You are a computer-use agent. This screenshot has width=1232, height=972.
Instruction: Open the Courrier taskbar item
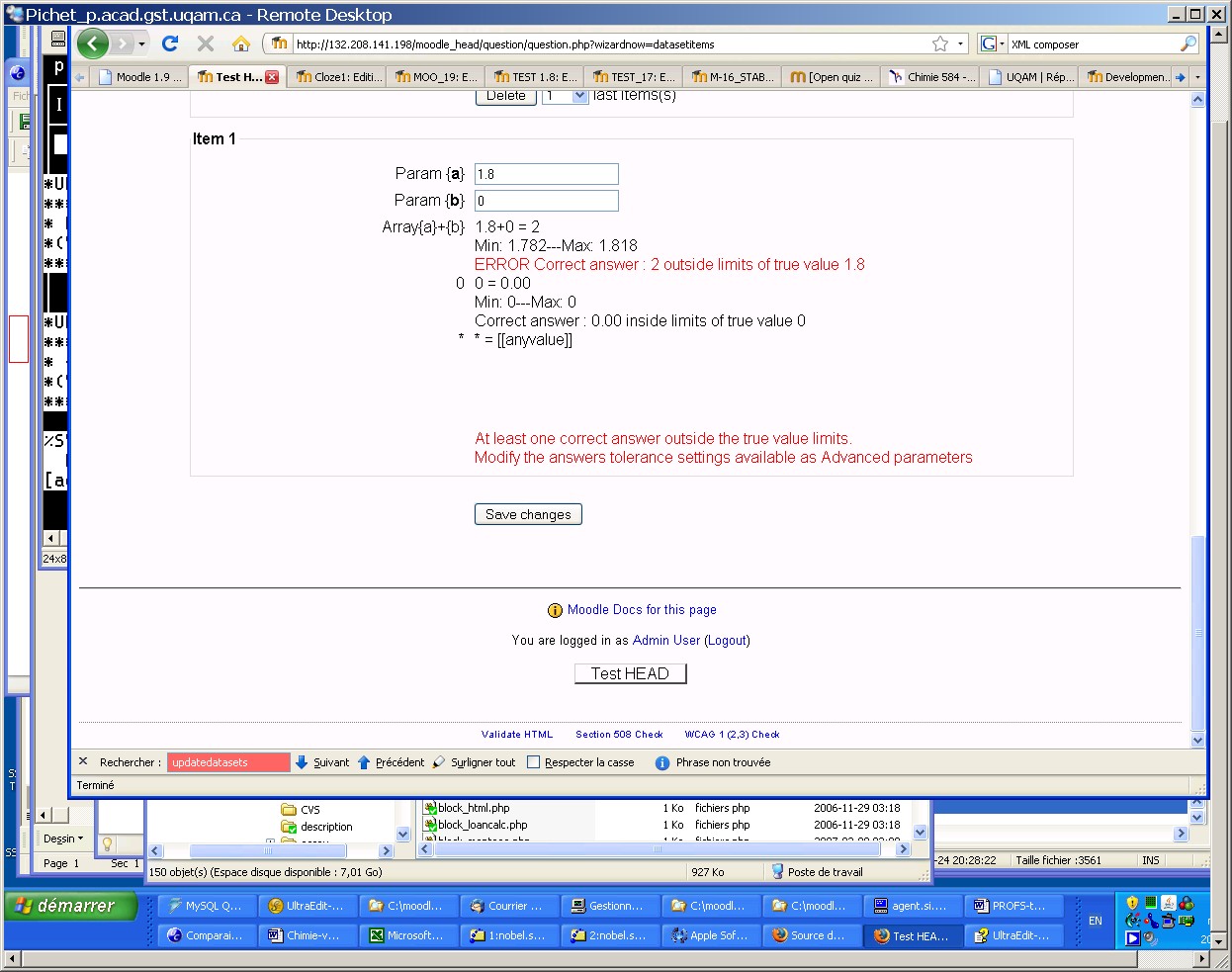(x=508, y=906)
